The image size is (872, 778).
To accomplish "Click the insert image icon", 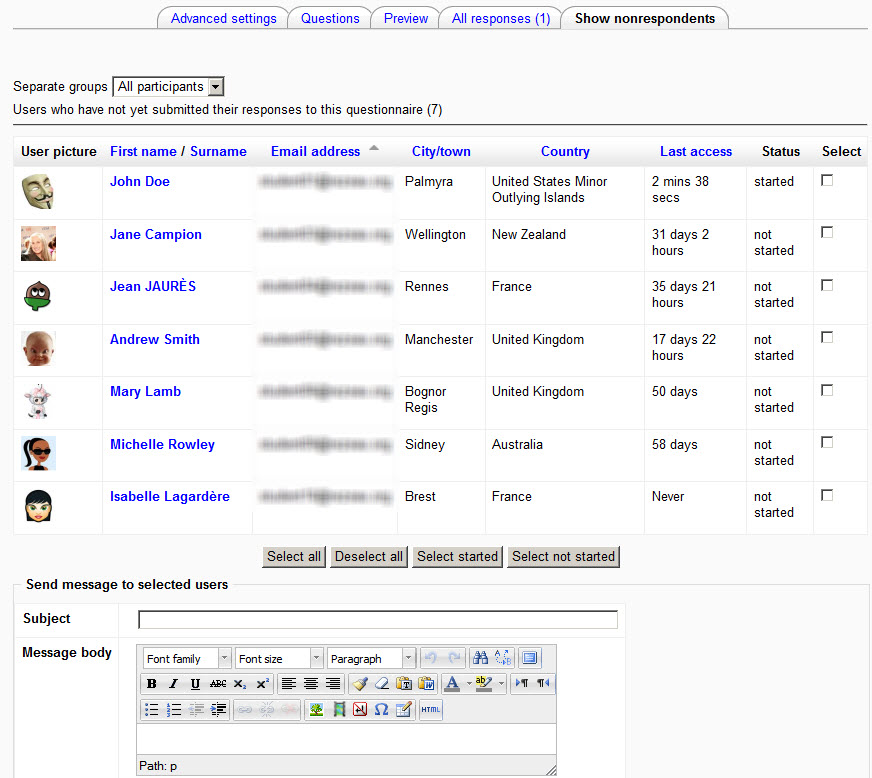I will click(x=316, y=710).
